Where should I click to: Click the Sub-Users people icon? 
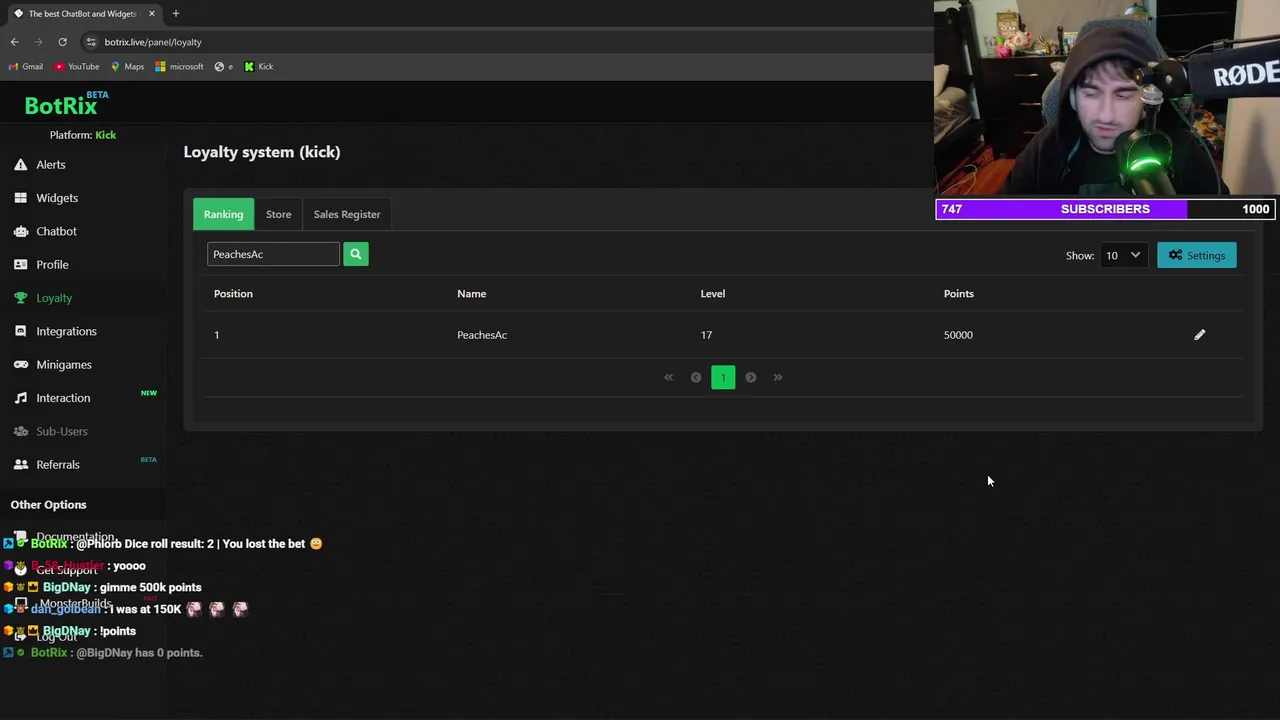pyautogui.click(x=20, y=431)
